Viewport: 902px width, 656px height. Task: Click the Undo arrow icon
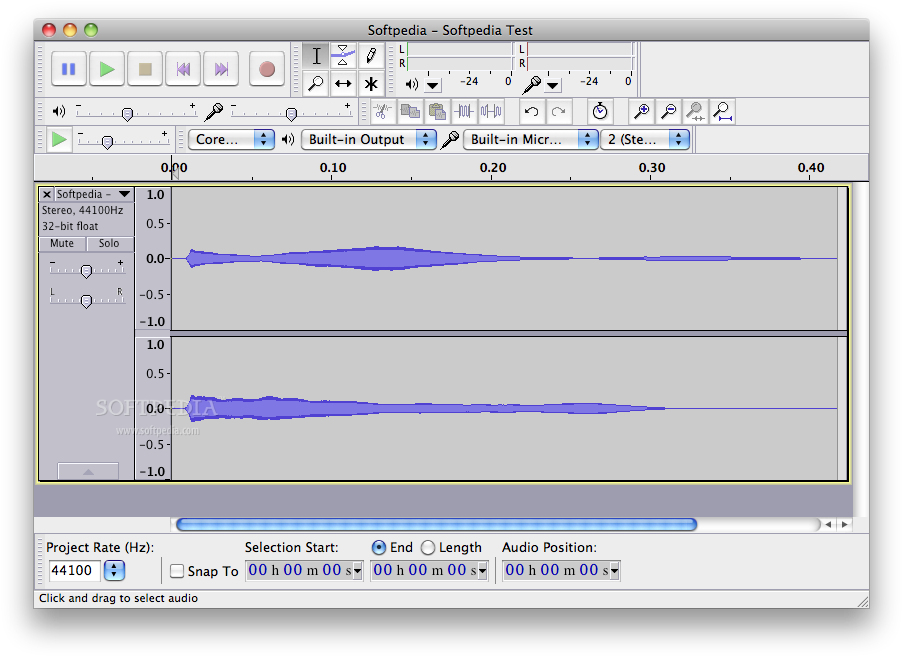(x=532, y=112)
